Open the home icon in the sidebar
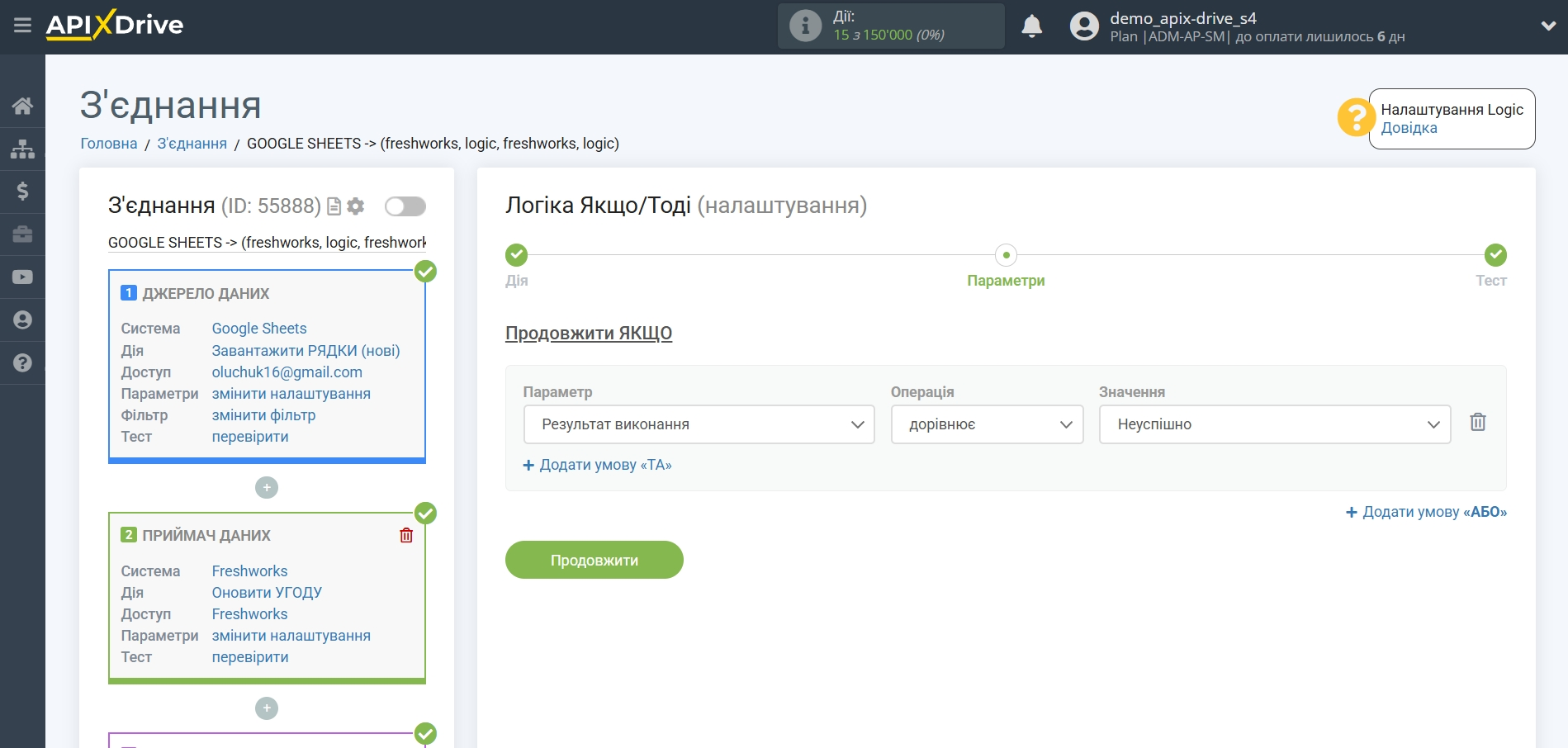 22,106
